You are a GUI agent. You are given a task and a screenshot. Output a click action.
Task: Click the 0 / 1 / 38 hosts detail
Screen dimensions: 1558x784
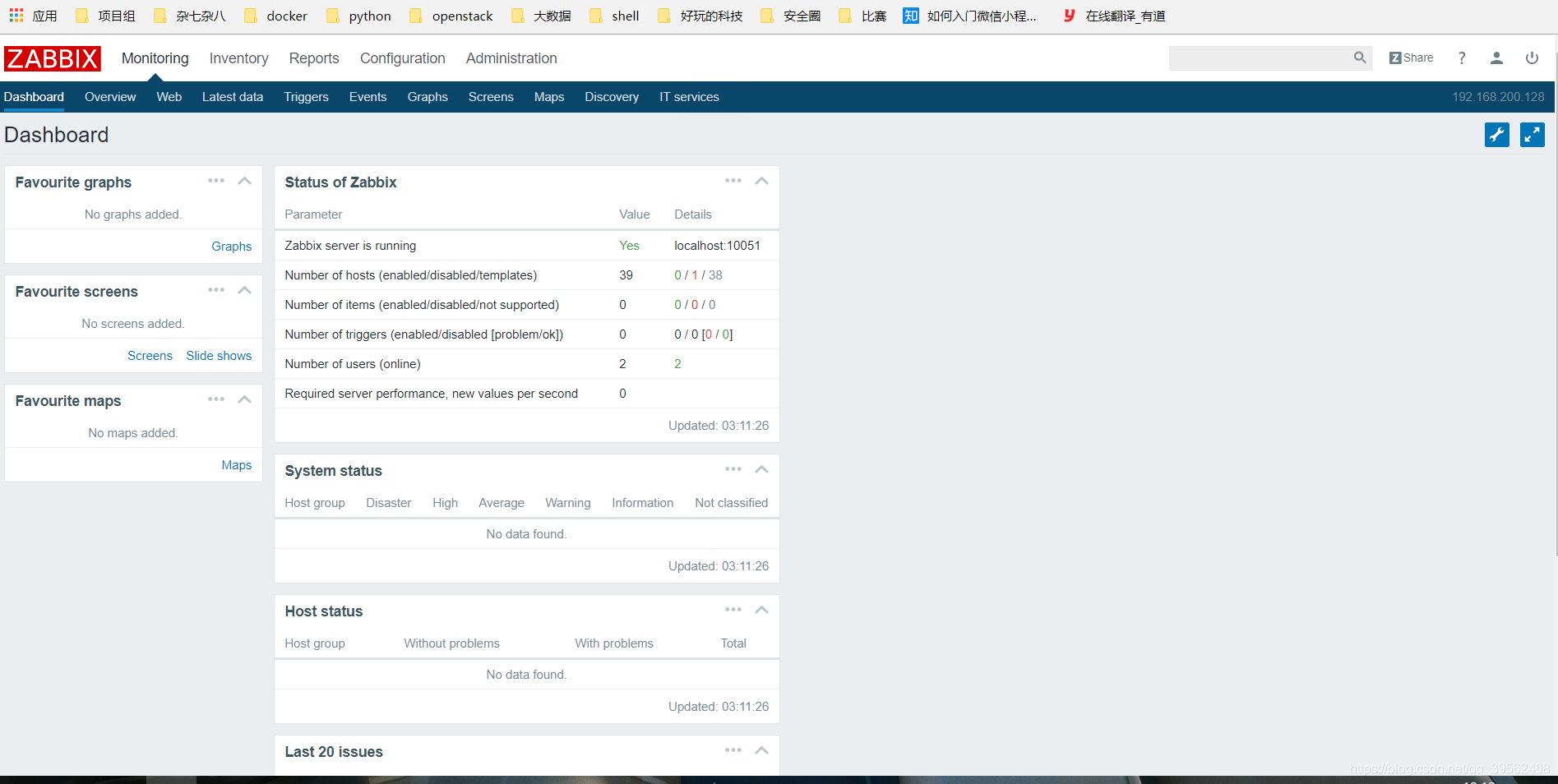[x=698, y=275]
